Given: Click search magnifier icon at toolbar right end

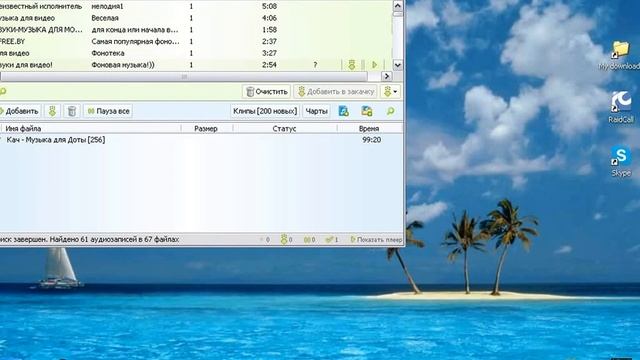Looking at the screenshot, I should (x=391, y=111).
